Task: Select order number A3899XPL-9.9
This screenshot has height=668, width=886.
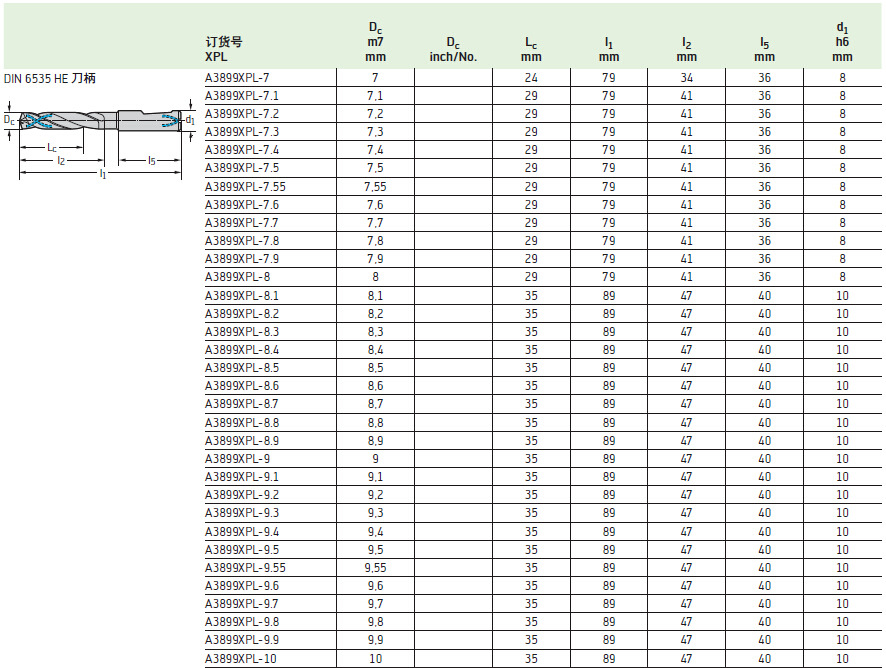Action: (241, 640)
